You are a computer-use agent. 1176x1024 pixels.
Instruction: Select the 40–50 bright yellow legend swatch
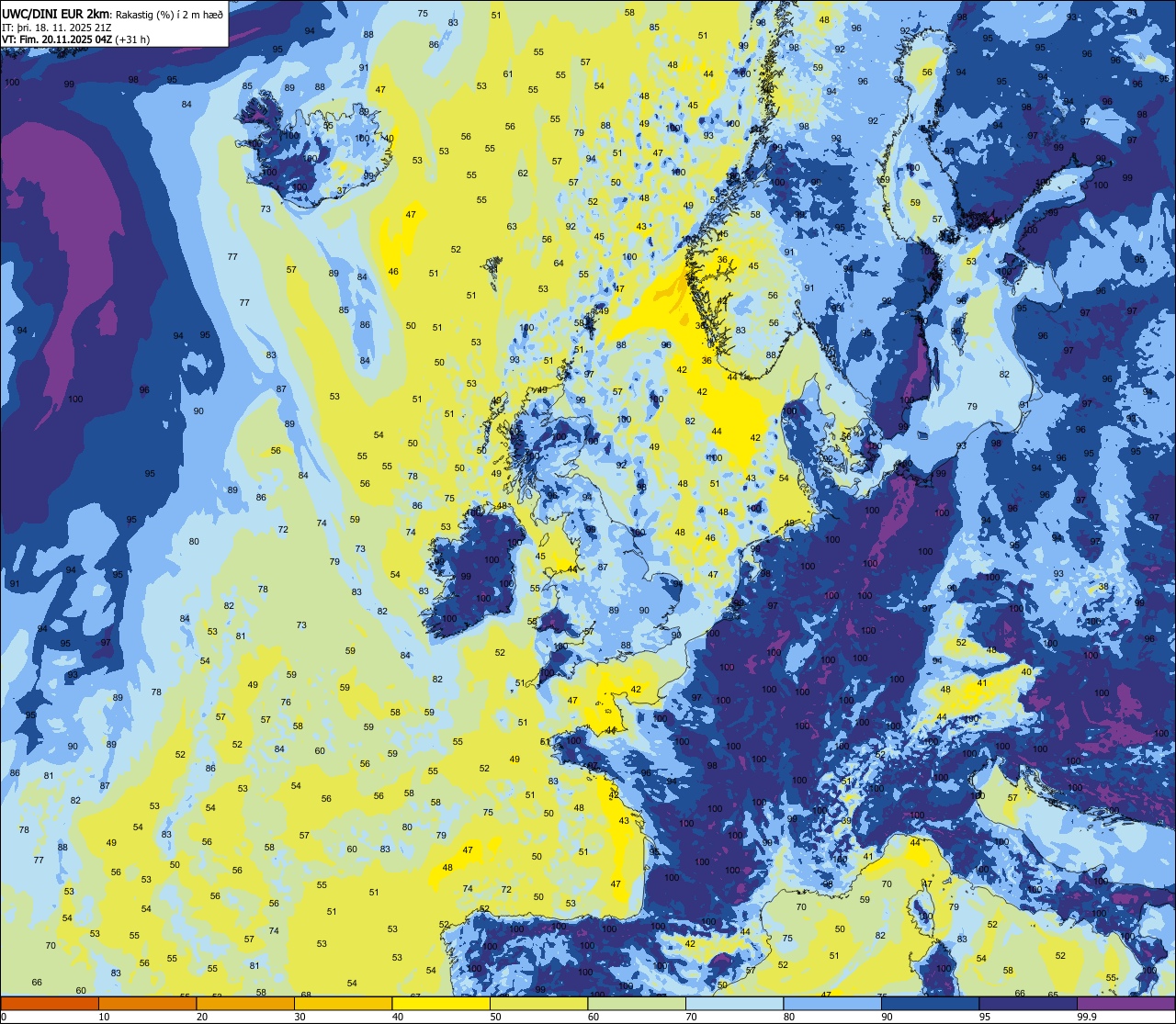[x=441, y=1003]
